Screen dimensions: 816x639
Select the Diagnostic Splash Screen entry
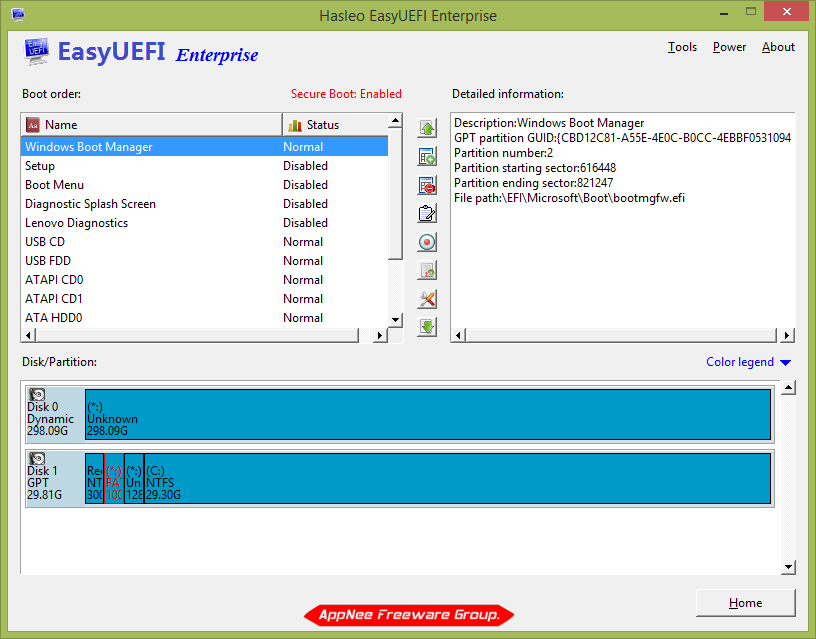[x=205, y=204]
